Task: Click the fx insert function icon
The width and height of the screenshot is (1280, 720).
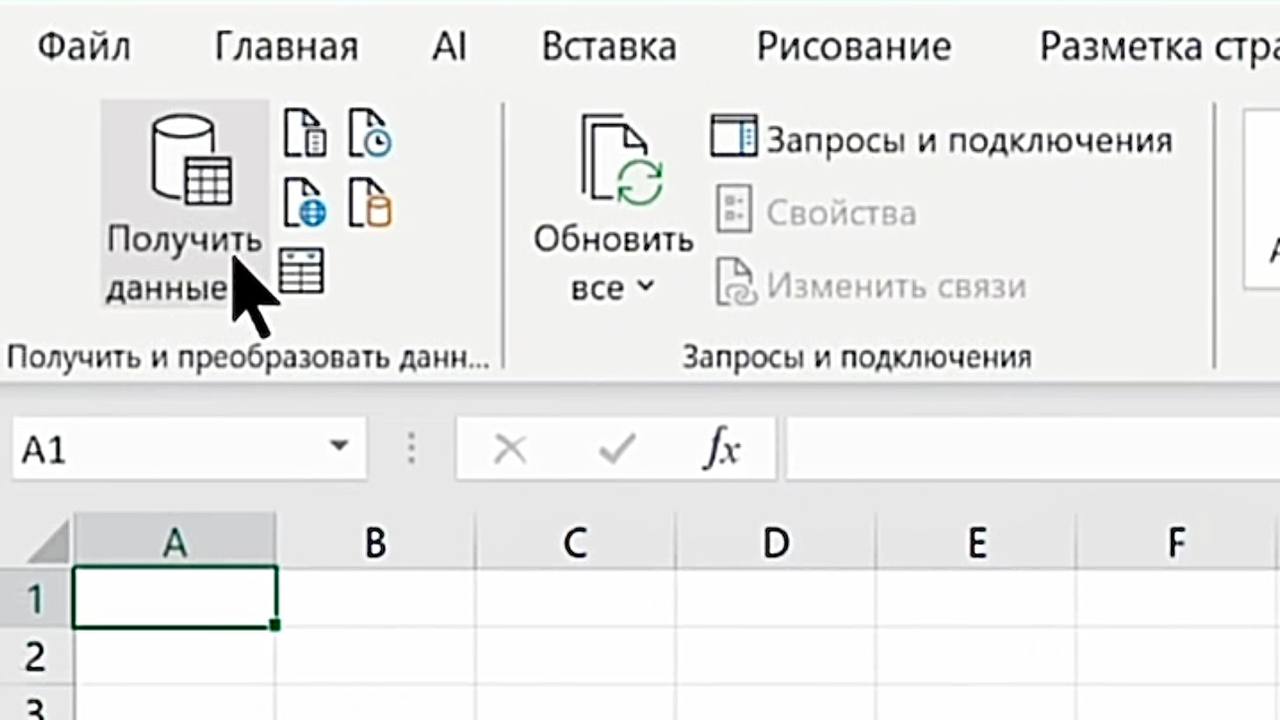Action: (x=722, y=450)
